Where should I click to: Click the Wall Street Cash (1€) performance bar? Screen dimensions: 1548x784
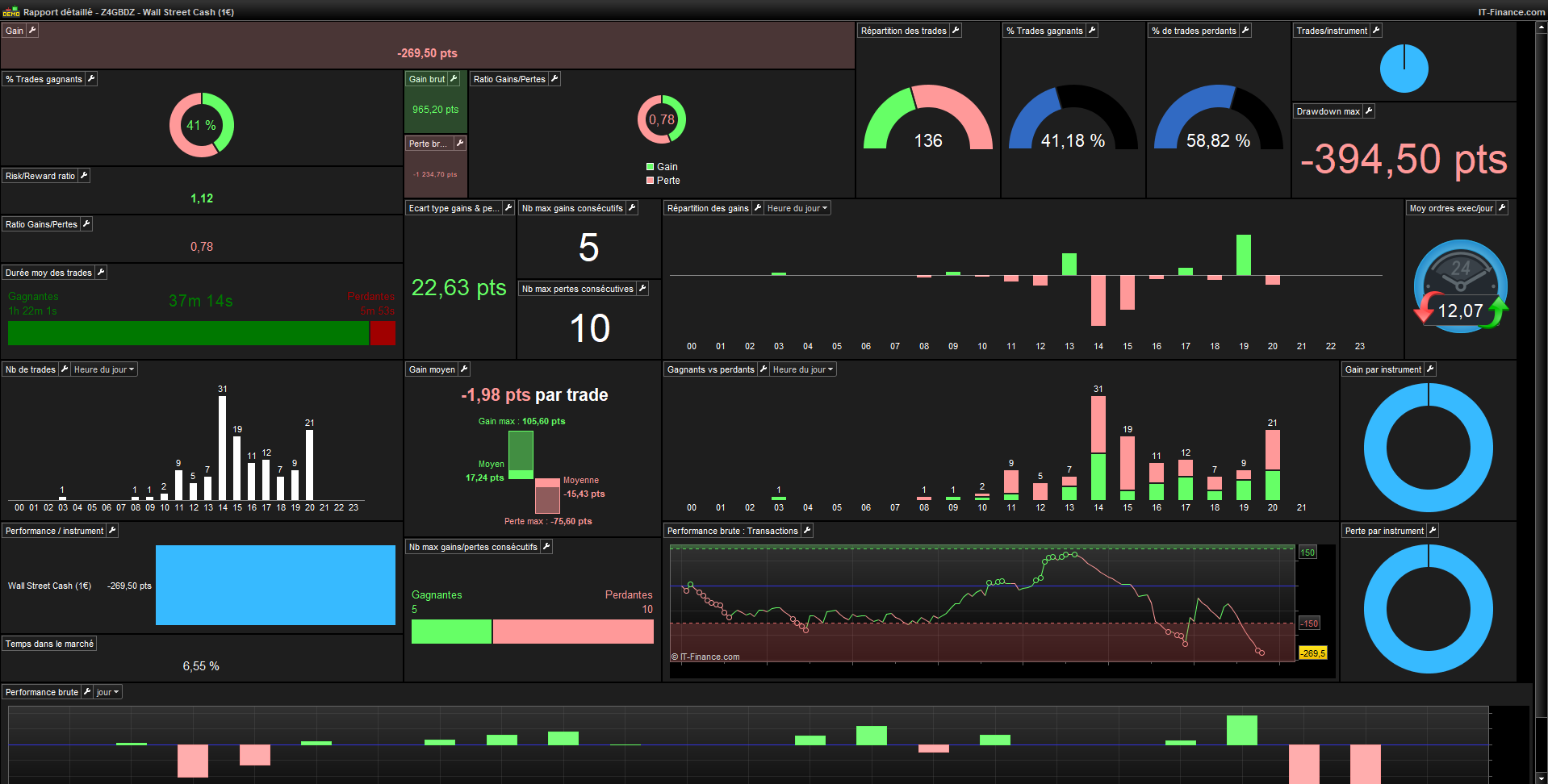click(x=275, y=585)
